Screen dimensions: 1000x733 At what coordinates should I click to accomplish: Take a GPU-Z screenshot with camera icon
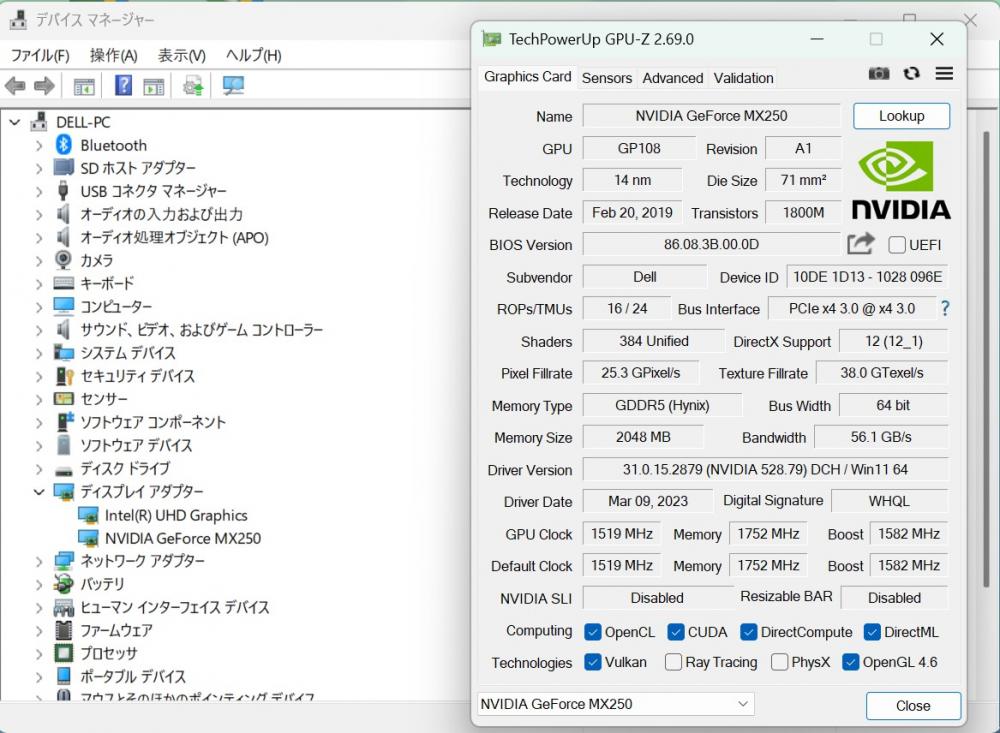(x=879, y=74)
